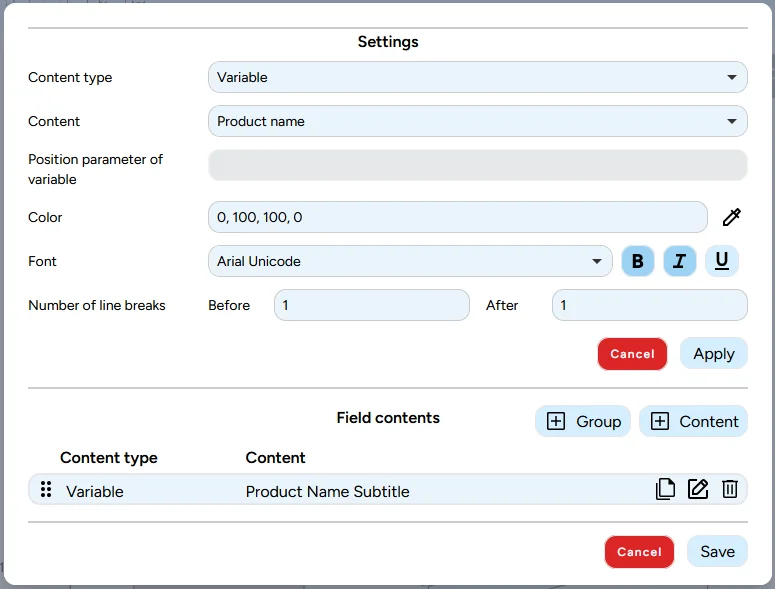This screenshot has width=775, height=589.
Task: Select the Variable cell in field contents
Action: [x=95, y=492]
